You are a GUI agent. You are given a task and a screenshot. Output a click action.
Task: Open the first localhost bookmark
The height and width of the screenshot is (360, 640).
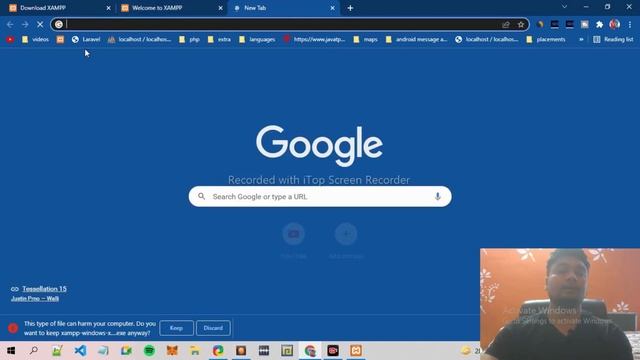point(139,40)
